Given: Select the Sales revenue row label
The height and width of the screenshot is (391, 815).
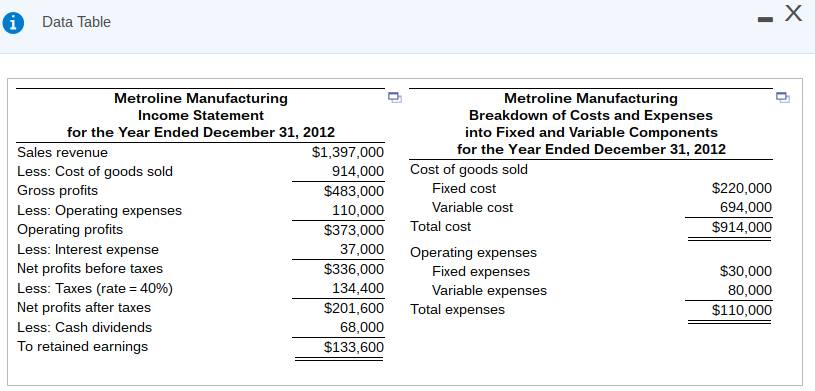Looking at the screenshot, I should 62,152.
